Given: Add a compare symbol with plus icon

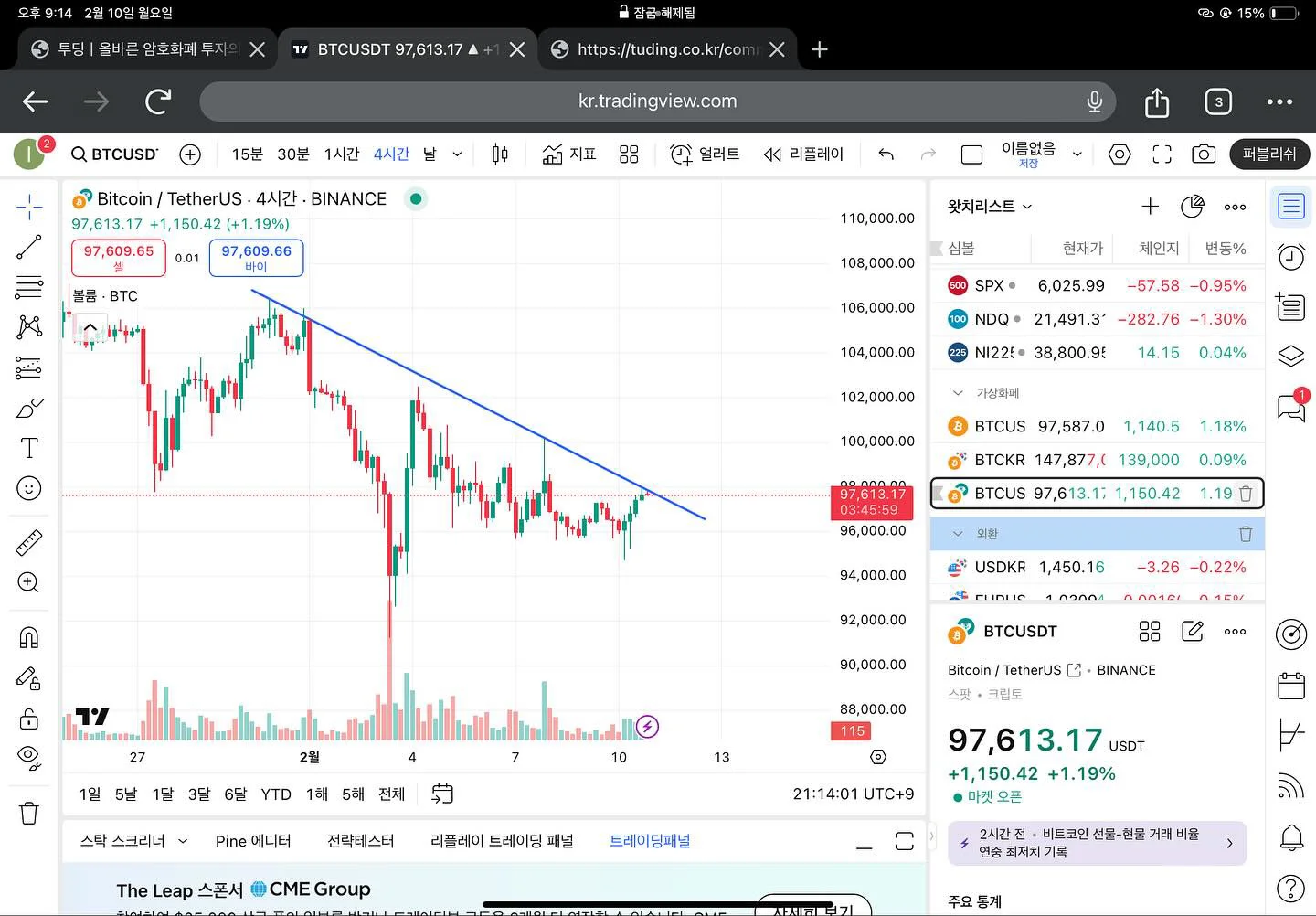Looking at the screenshot, I should coord(190,154).
